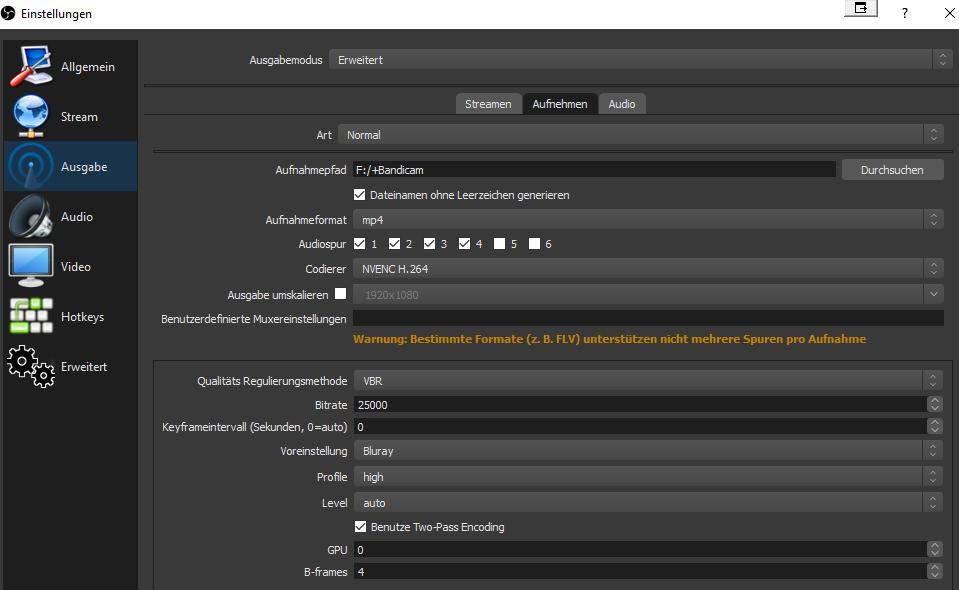This screenshot has width=959, height=590.
Task: Click the Bitrate 25000 field
Action: pyautogui.click(x=640, y=404)
